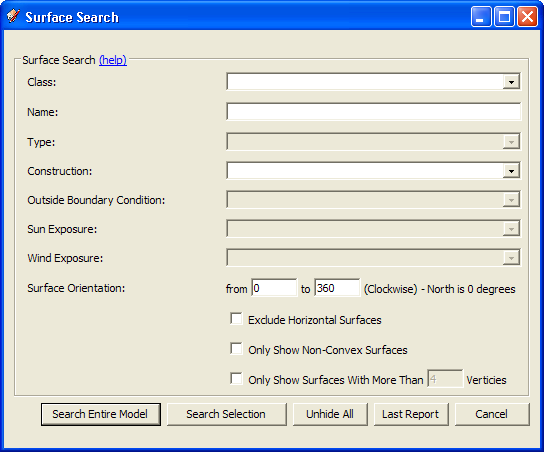Open the Construction dropdown list
Screen dimensions: 544x452
coord(511,171)
